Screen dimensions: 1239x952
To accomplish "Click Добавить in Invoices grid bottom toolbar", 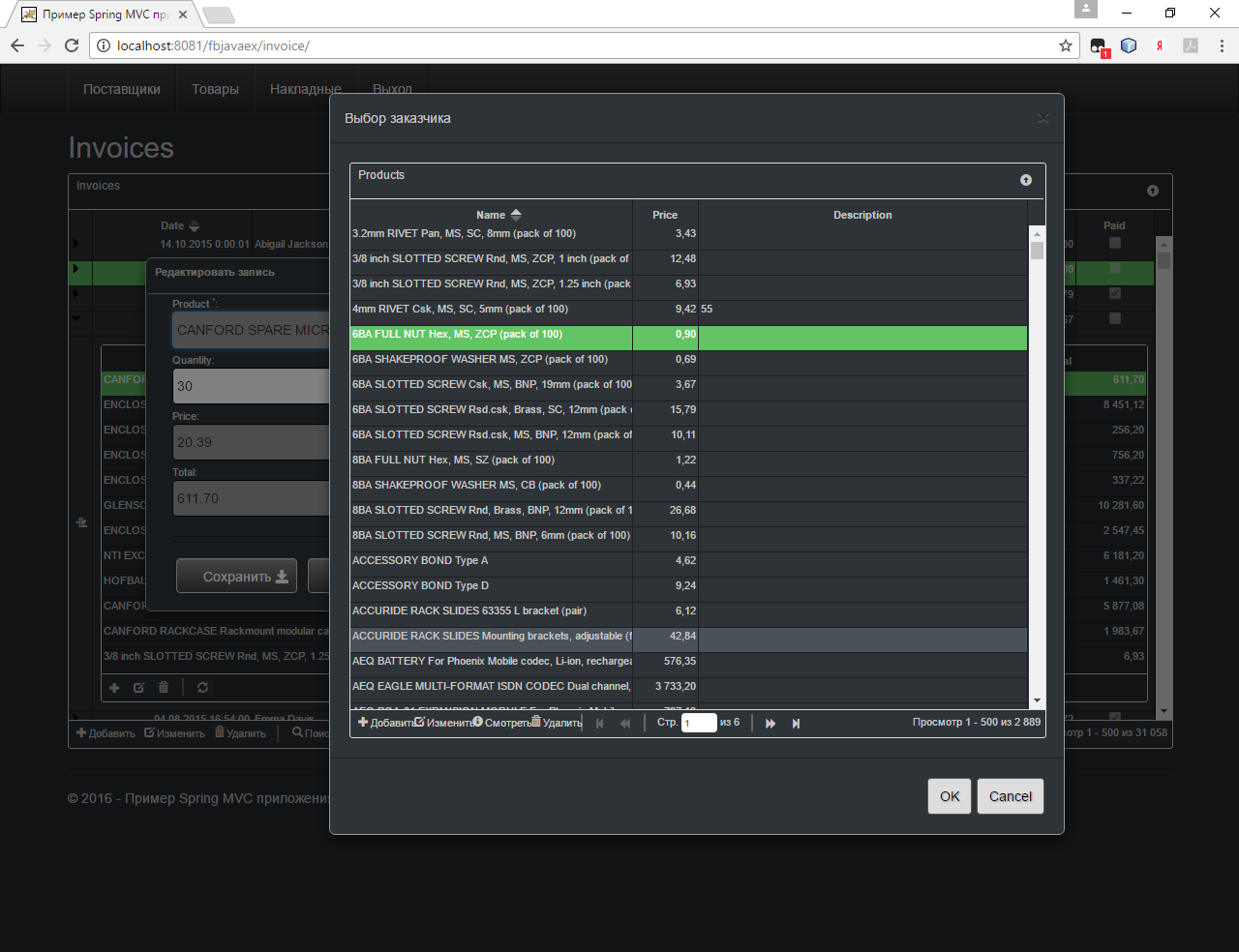I will pyautogui.click(x=106, y=733).
